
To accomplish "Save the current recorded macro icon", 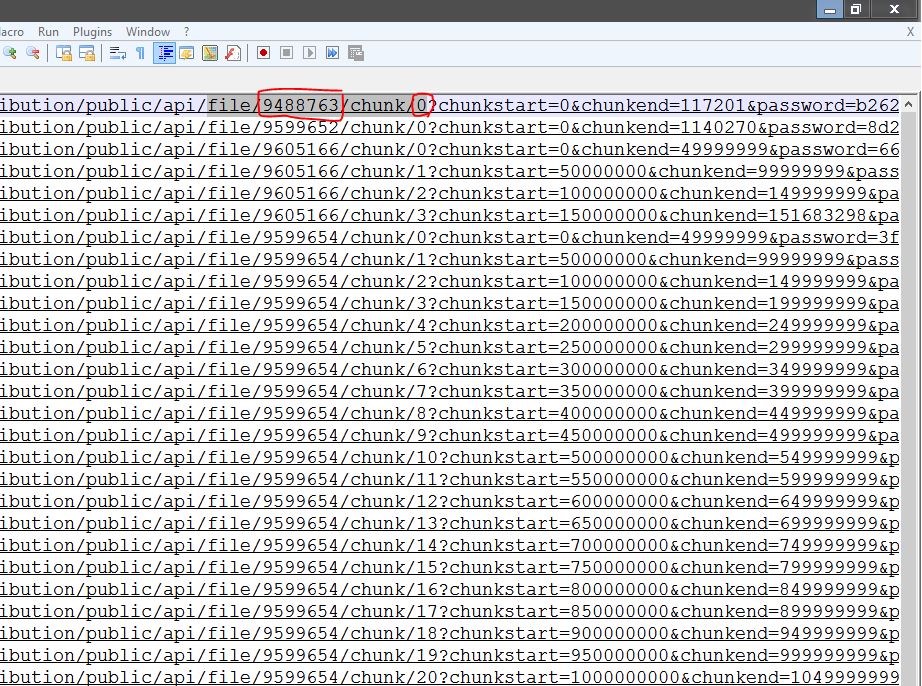I will click(356, 53).
